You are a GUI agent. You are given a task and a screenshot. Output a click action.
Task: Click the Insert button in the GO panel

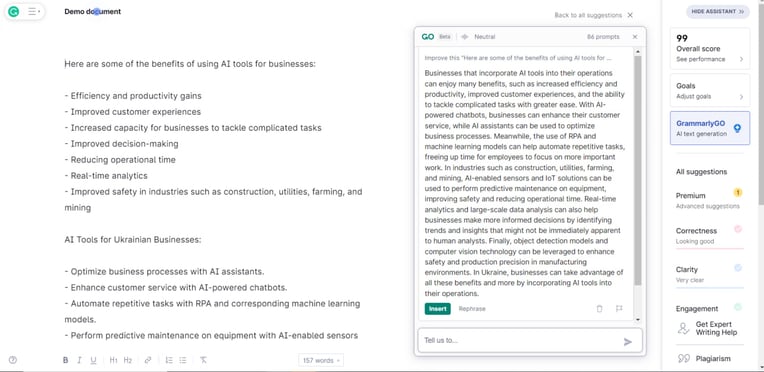438,309
